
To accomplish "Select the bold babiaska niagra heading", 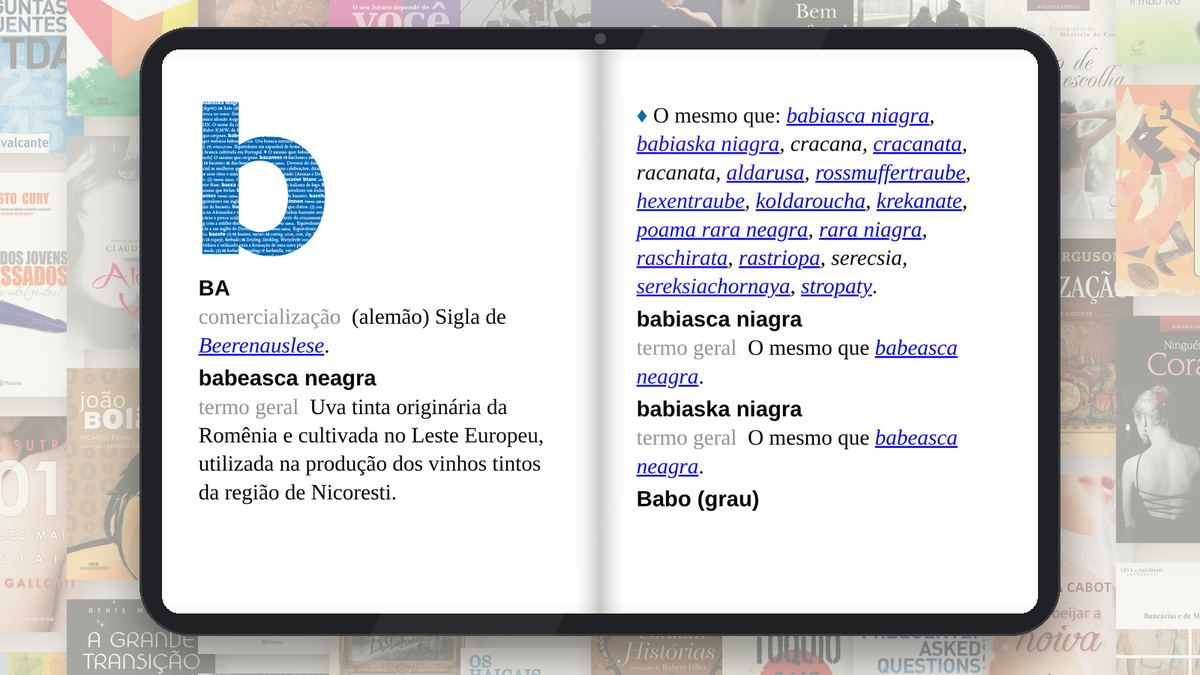I will click(720, 410).
